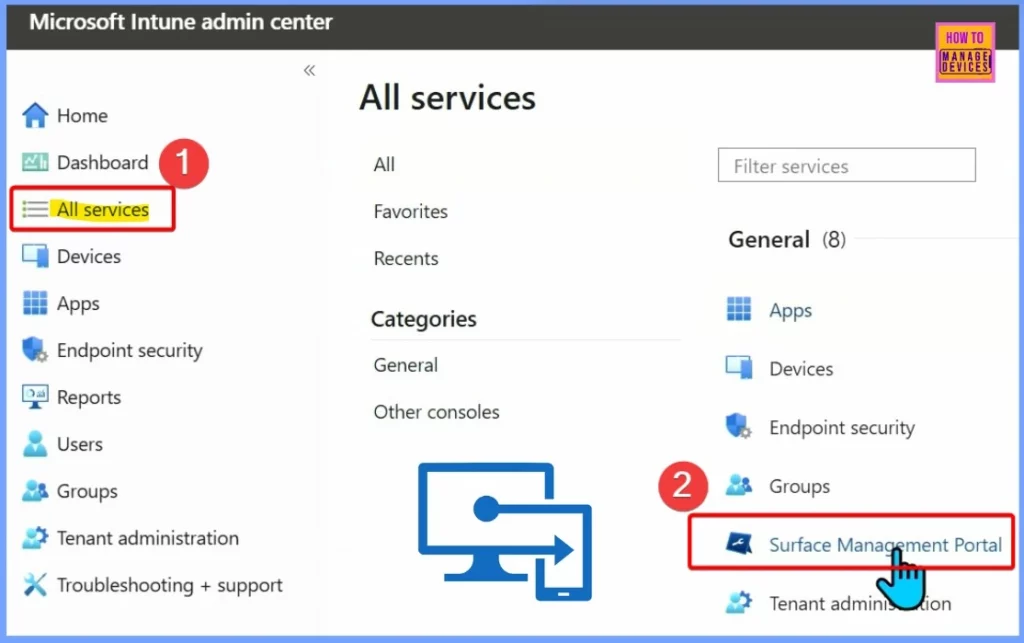Click the Troubleshooting + support tools icon
Viewport: 1024px width, 643px height.
click(x=35, y=585)
